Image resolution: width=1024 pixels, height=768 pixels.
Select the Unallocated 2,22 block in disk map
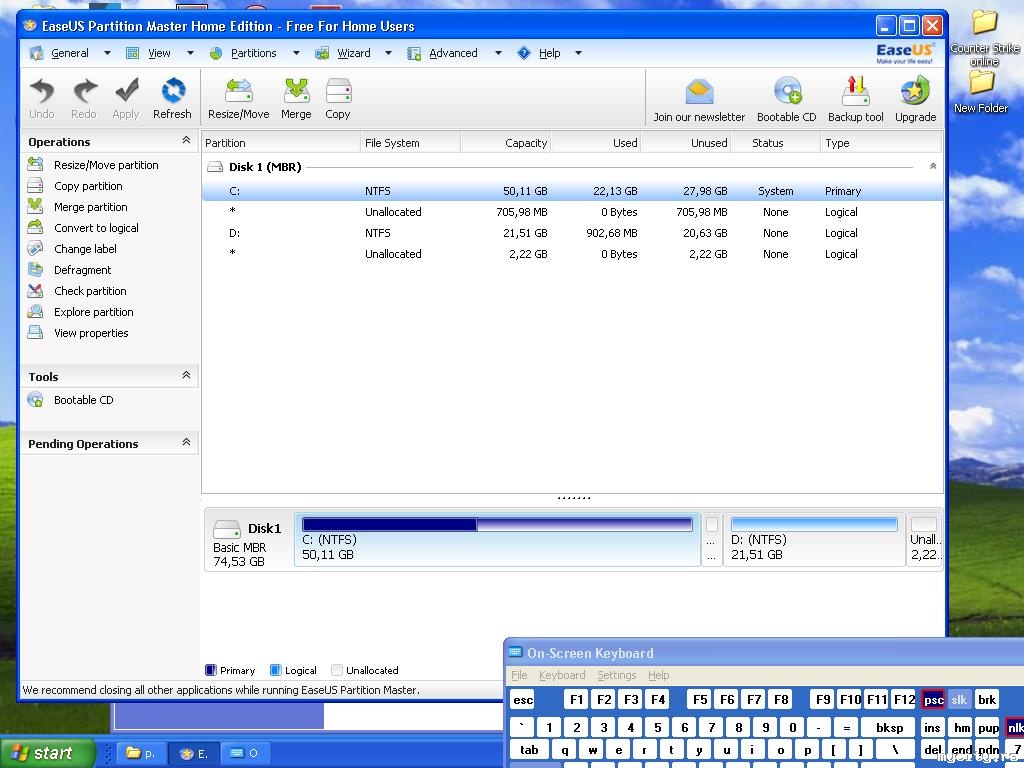[924, 540]
